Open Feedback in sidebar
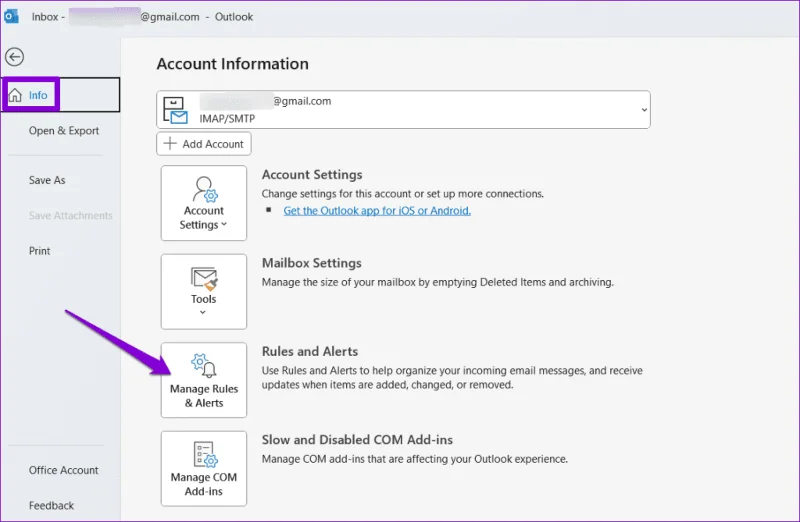This screenshot has height=522, width=800. tap(51, 505)
